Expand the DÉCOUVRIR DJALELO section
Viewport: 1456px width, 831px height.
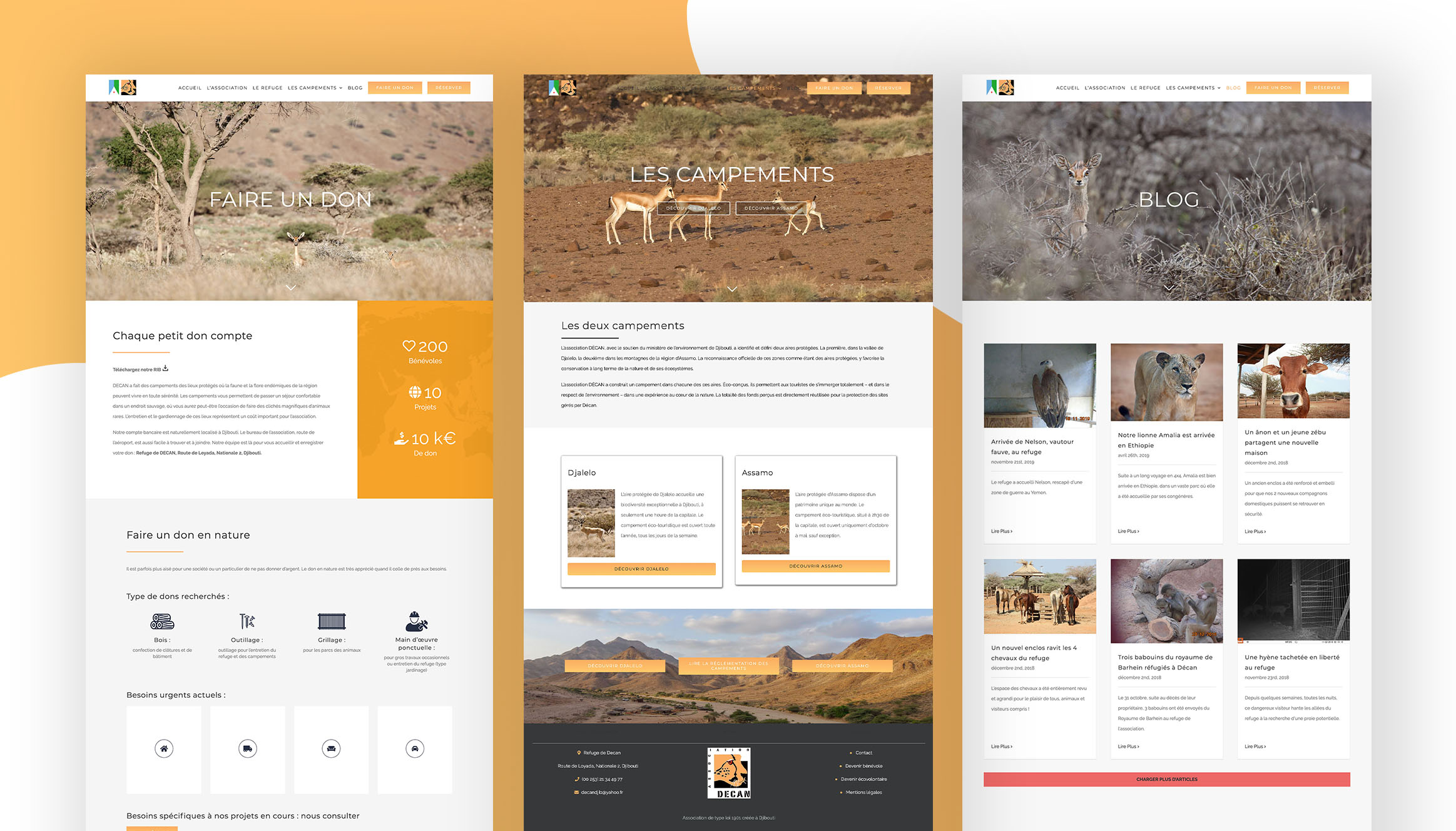click(641, 569)
